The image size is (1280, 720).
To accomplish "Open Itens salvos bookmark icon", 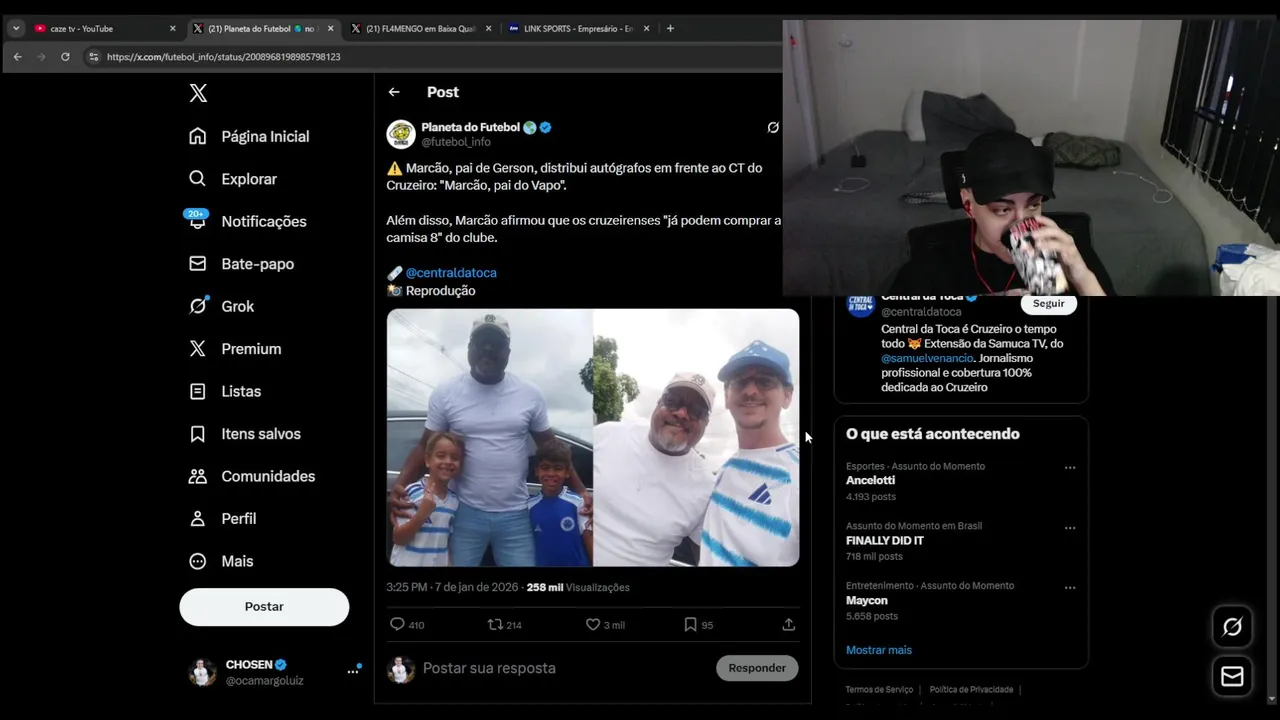I will [198, 434].
